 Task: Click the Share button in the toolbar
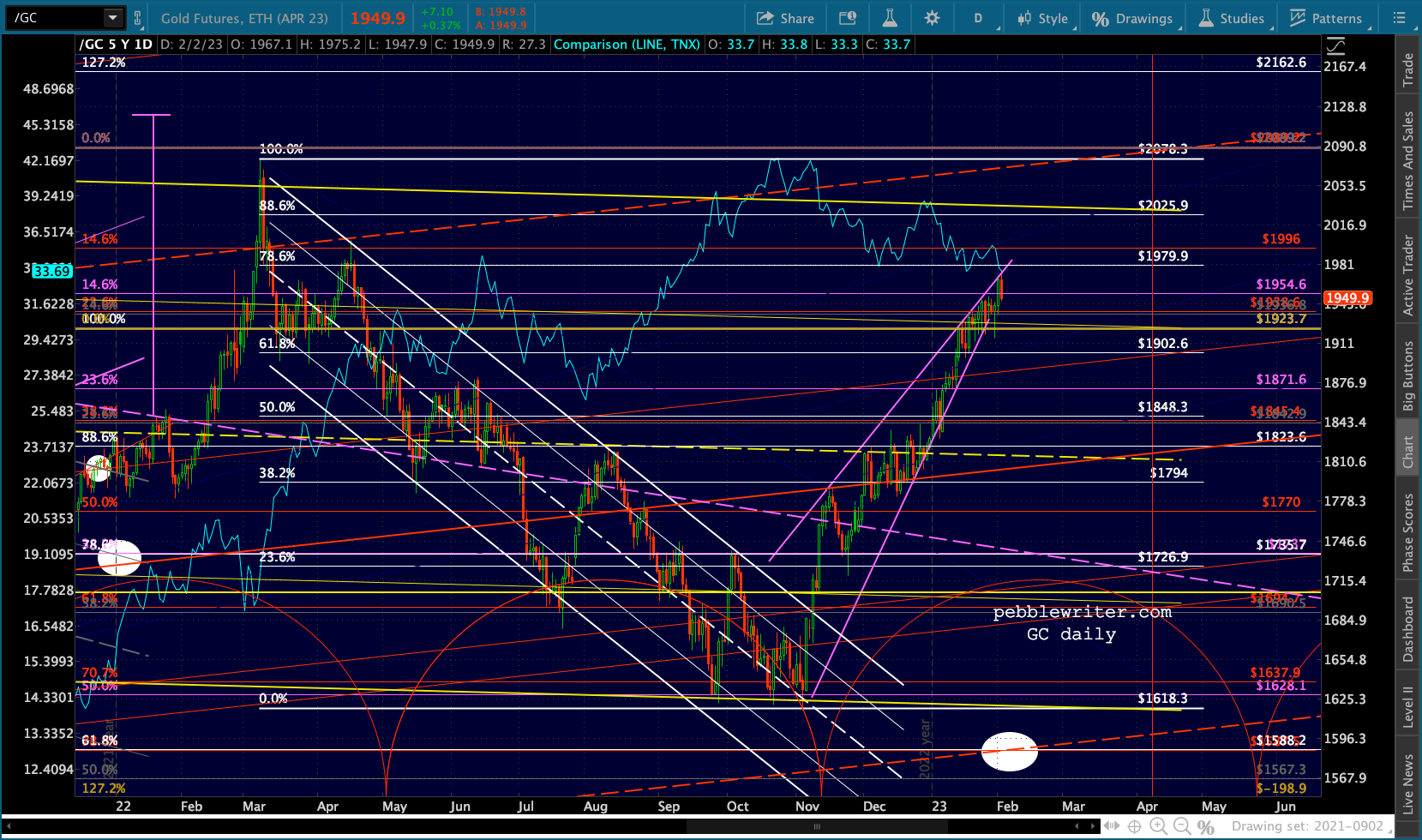click(786, 18)
